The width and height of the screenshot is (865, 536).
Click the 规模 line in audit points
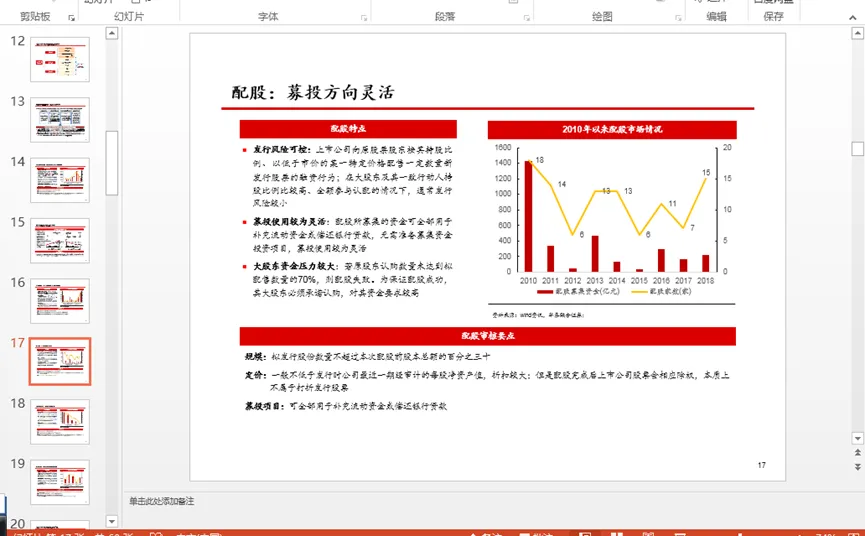click(x=367, y=356)
